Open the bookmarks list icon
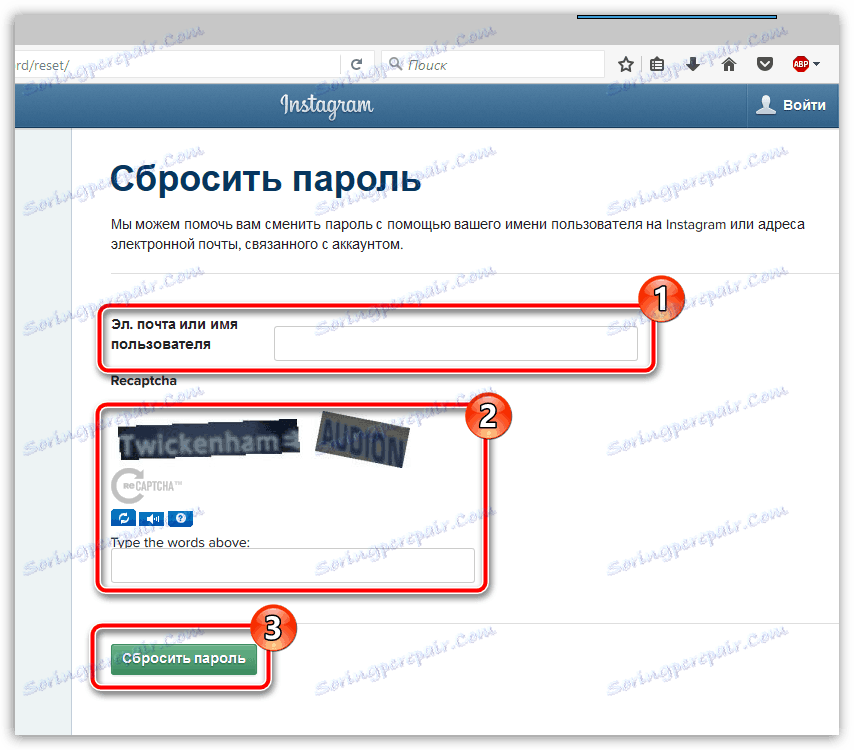The width and height of the screenshot is (854, 750). pos(657,65)
